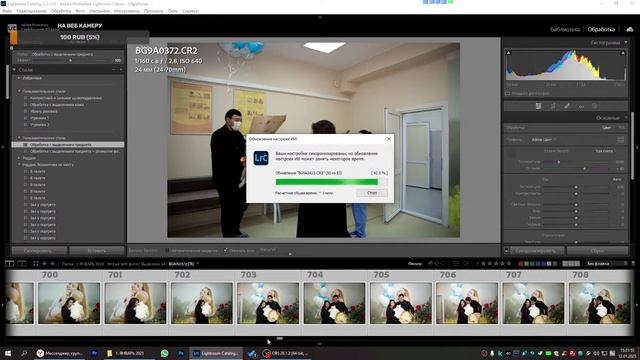Go forward with filmstrip right arrow
Image resolution: width=640 pixels, height=360 pixels.
[x=52, y=264]
